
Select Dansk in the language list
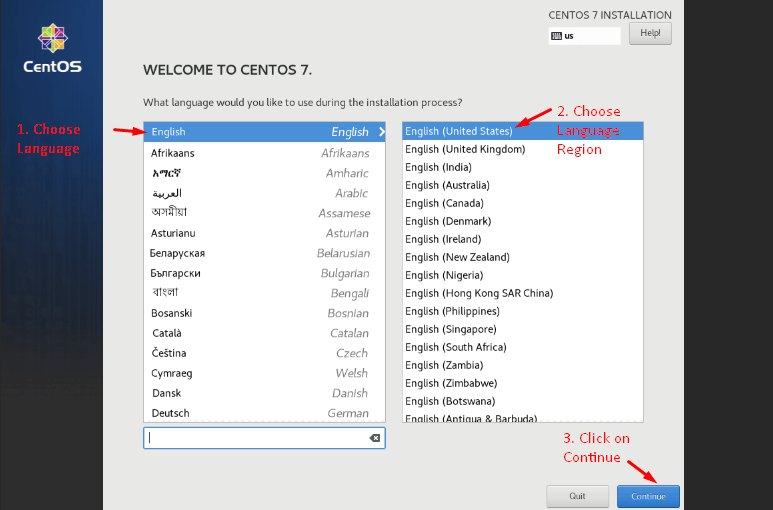(264, 393)
